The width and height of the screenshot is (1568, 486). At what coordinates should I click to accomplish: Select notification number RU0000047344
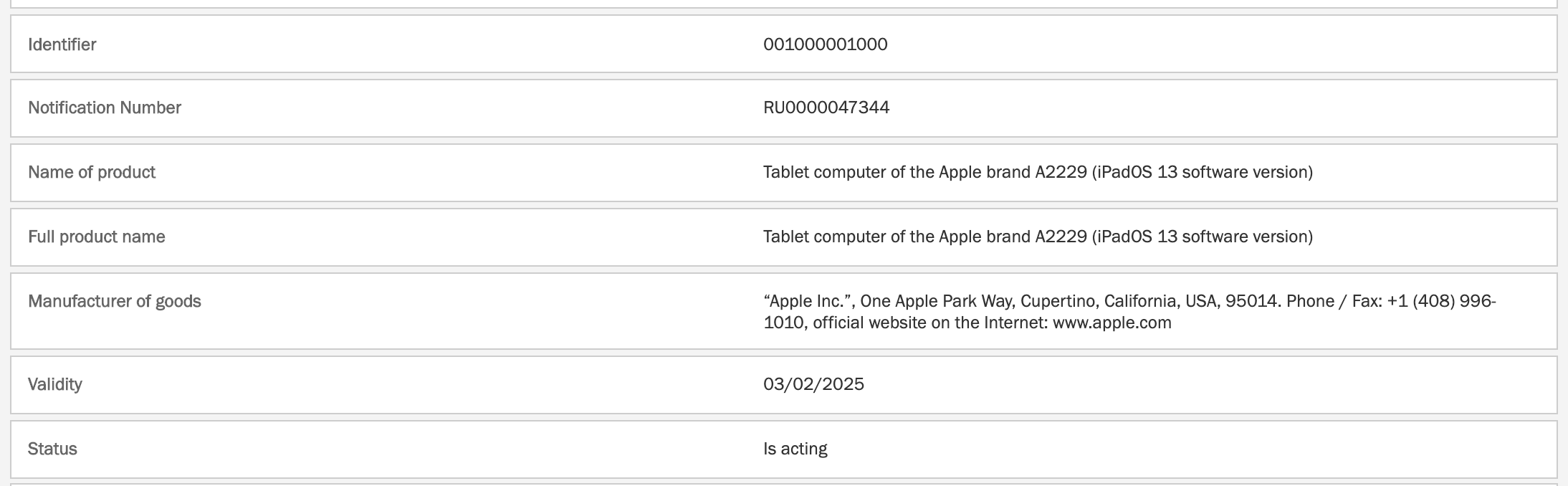pyautogui.click(x=826, y=108)
